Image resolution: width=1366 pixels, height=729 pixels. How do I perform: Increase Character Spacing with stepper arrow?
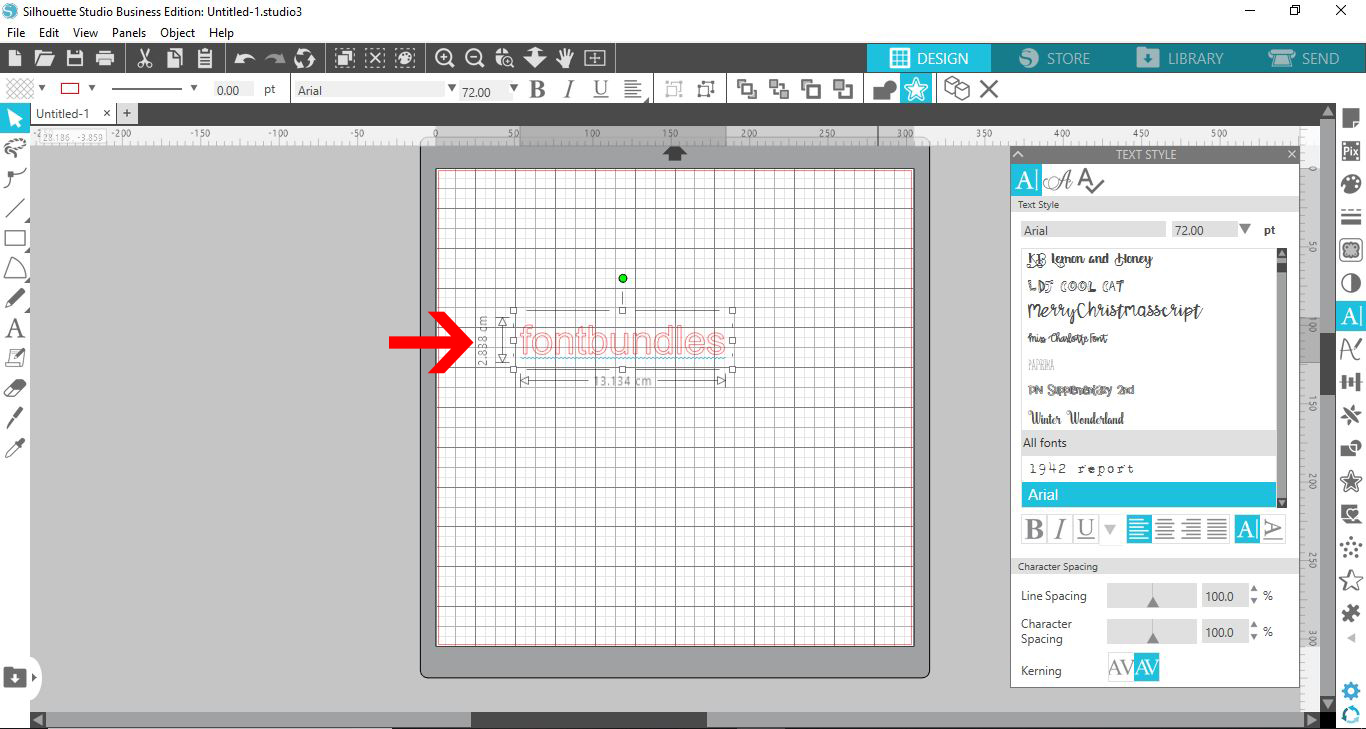(1255, 626)
